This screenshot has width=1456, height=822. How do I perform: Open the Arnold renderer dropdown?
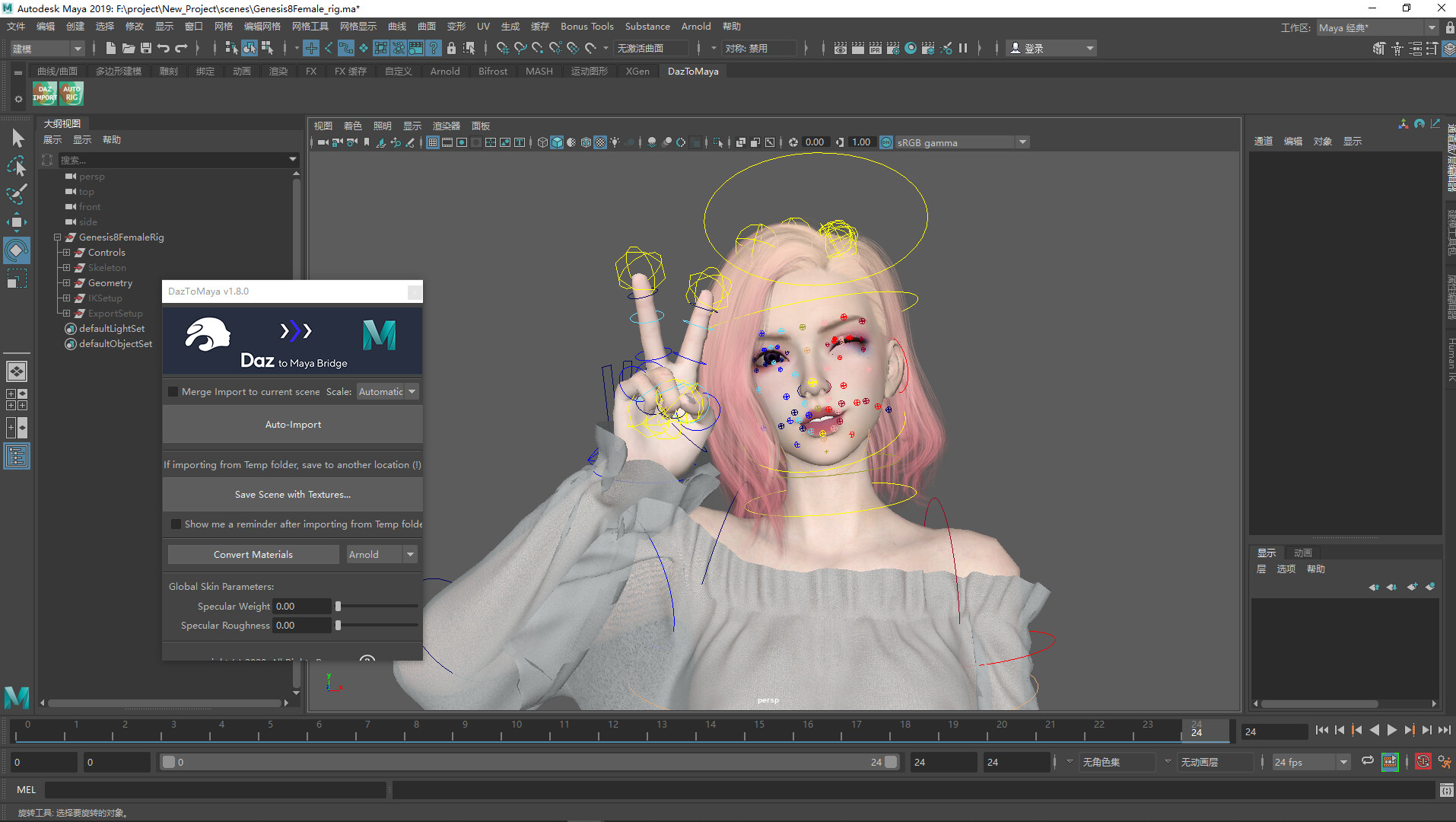point(381,555)
